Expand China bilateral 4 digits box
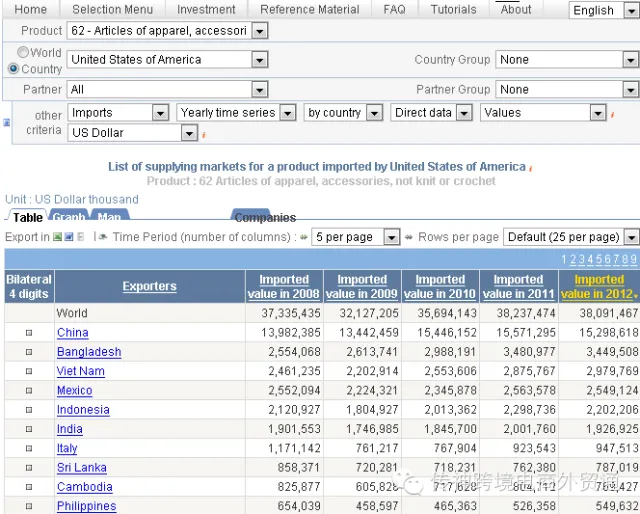 pyautogui.click(x=29, y=333)
